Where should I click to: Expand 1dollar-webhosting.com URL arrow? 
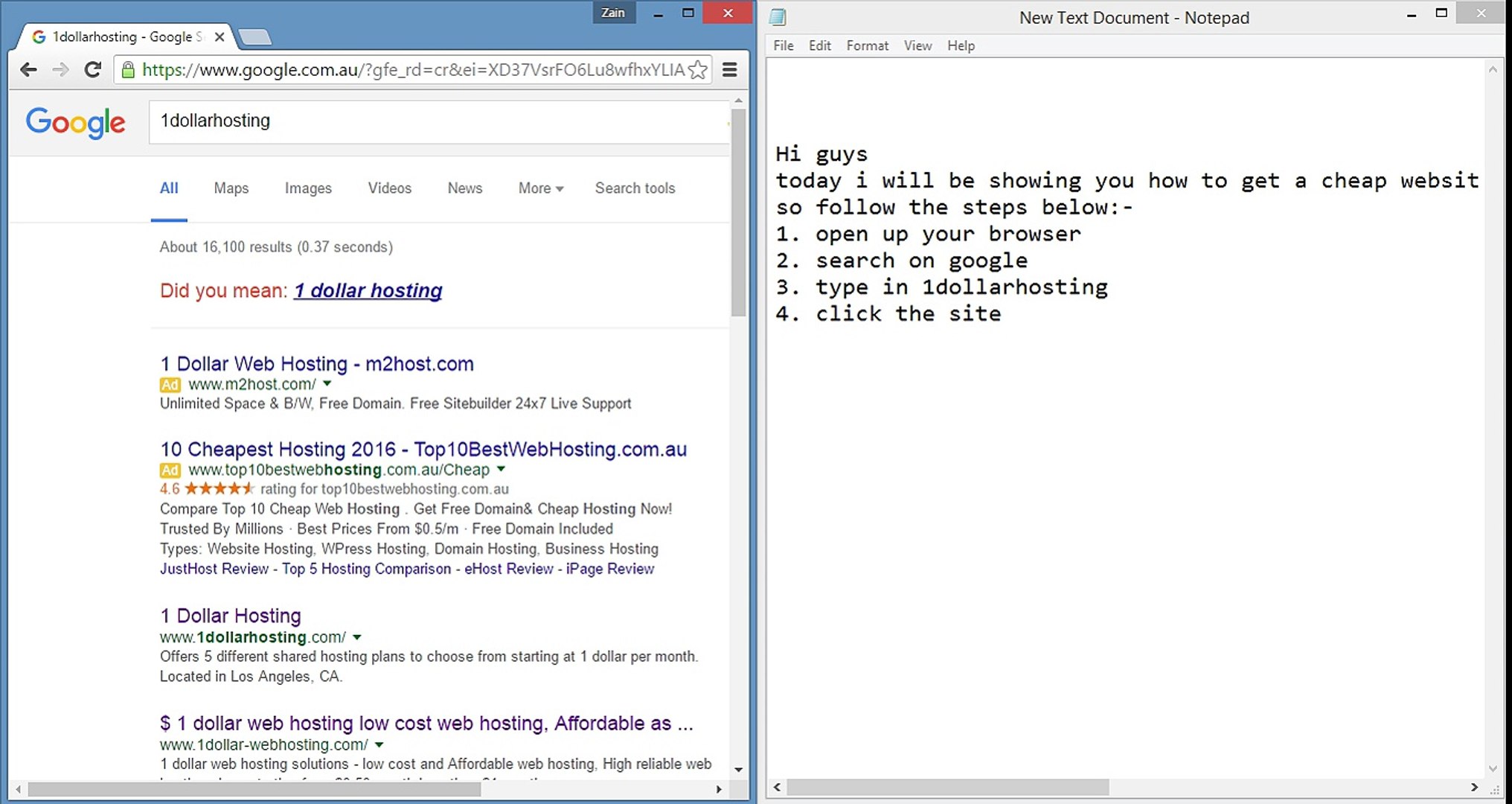379,744
